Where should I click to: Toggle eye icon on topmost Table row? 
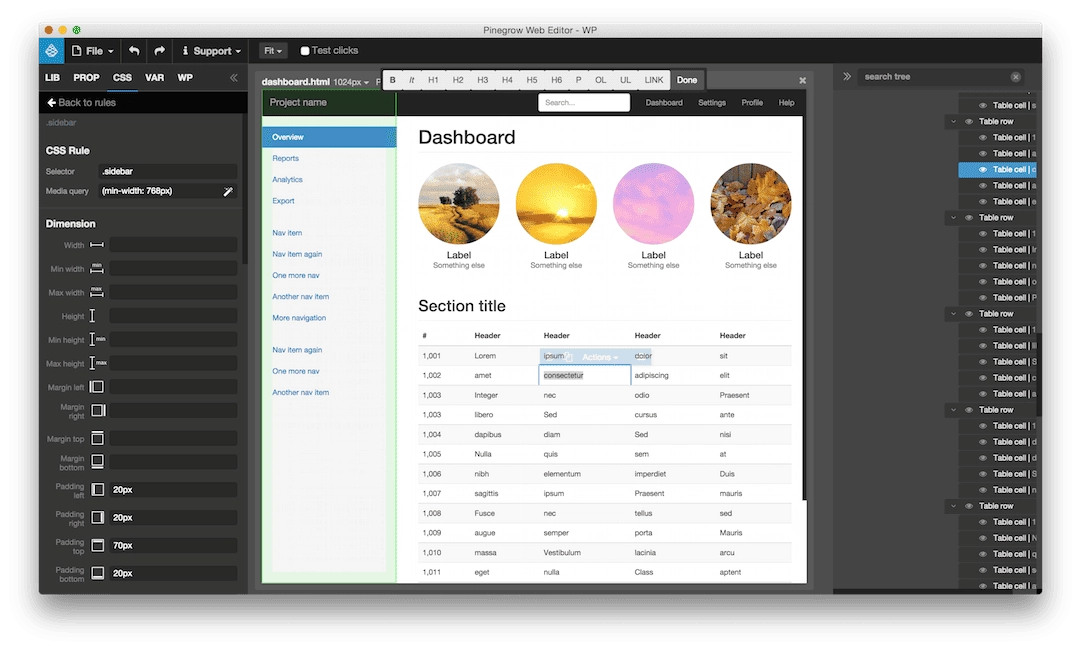[969, 121]
